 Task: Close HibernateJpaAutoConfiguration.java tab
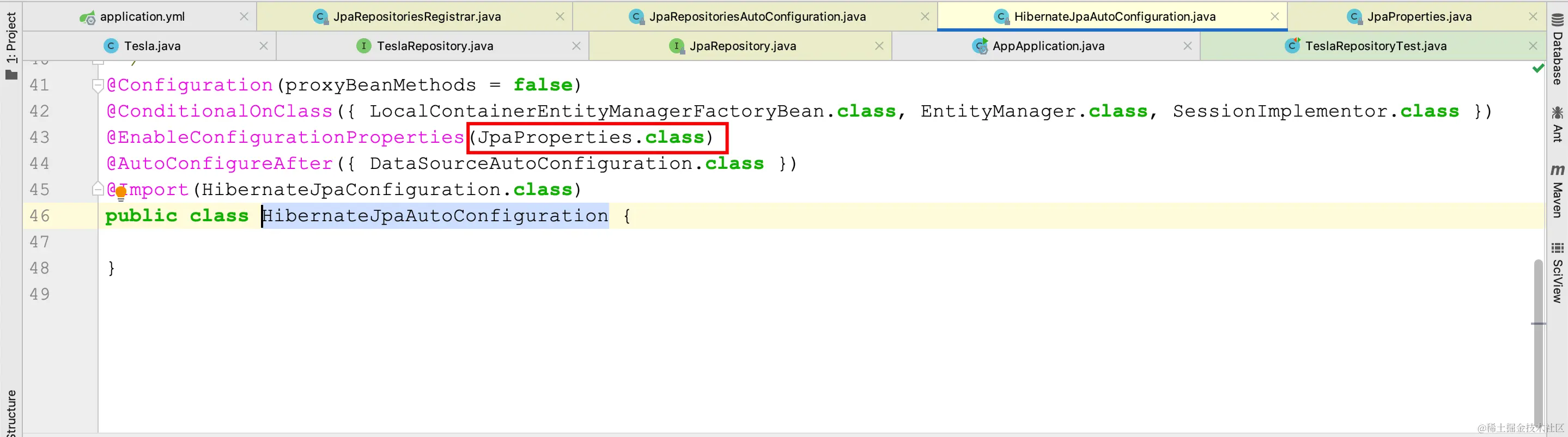[x=1274, y=16]
